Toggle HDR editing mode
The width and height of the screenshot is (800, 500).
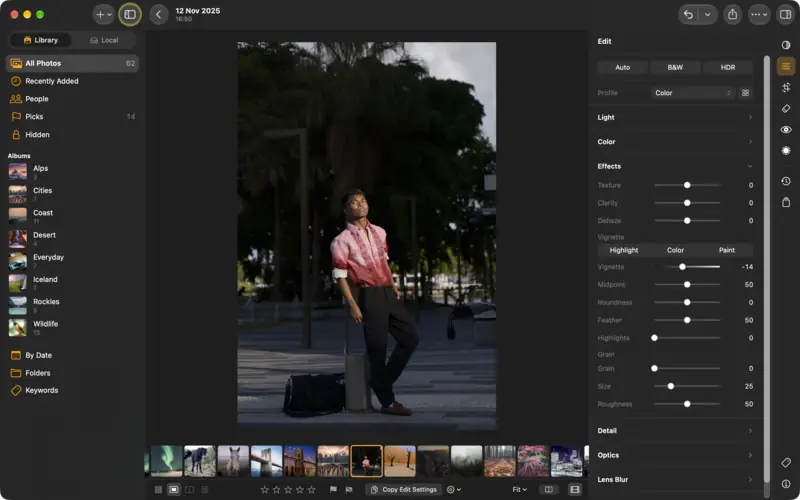pyautogui.click(x=728, y=67)
